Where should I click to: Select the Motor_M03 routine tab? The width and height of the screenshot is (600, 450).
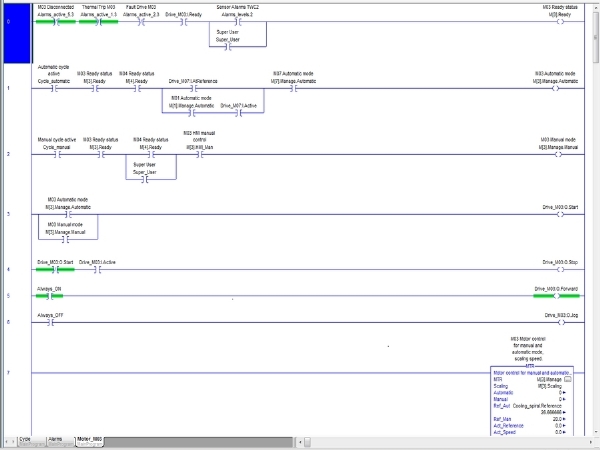(x=90, y=441)
